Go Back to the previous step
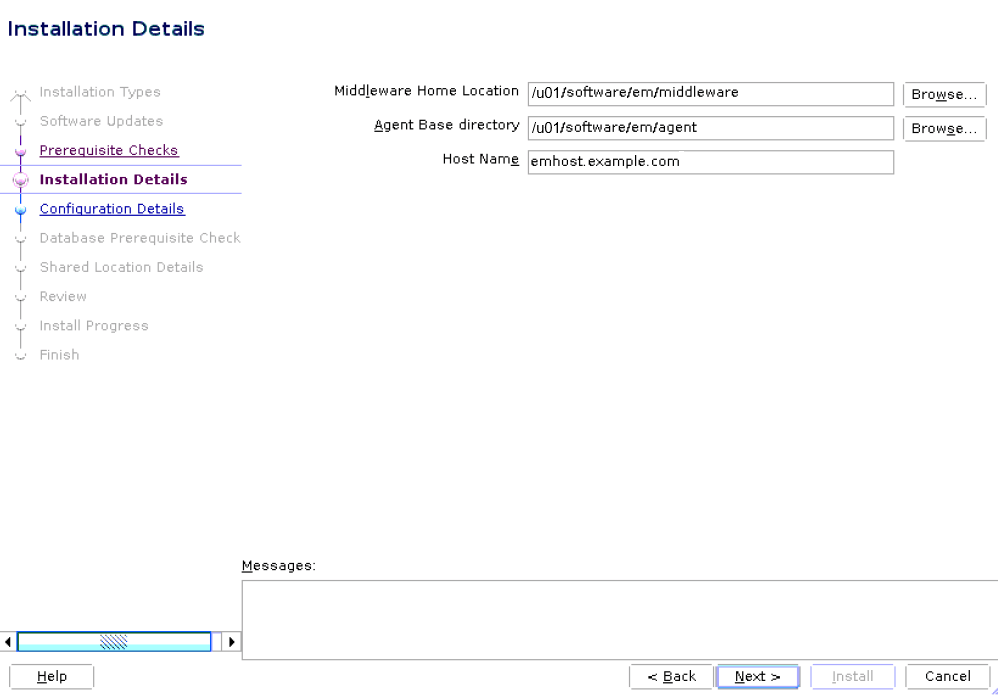Image resolution: width=998 pixels, height=696 pixels. coord(671,676)
